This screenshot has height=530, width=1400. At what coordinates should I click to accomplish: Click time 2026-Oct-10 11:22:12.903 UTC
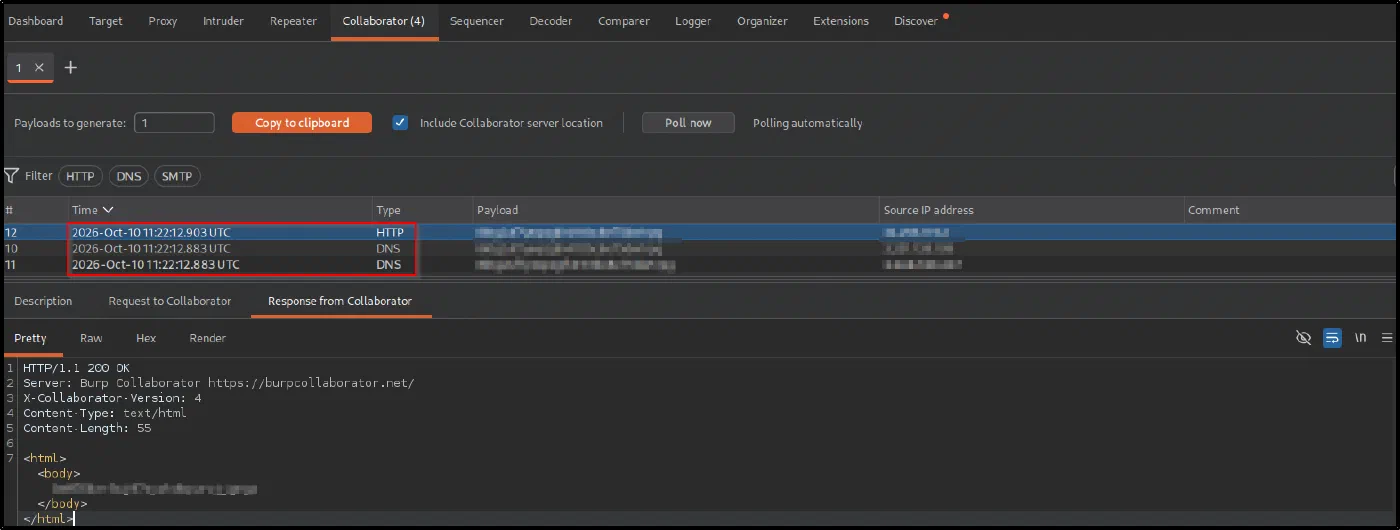pyautogui.click(x=151, y=232)
